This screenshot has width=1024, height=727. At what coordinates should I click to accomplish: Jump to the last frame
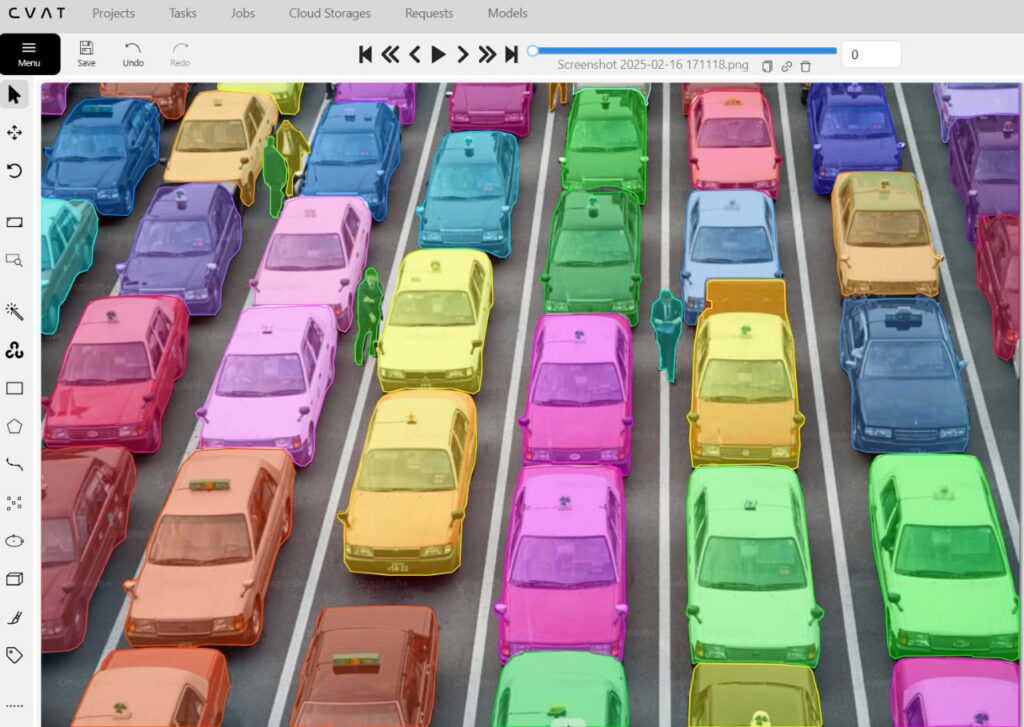(x=511, y=54)
